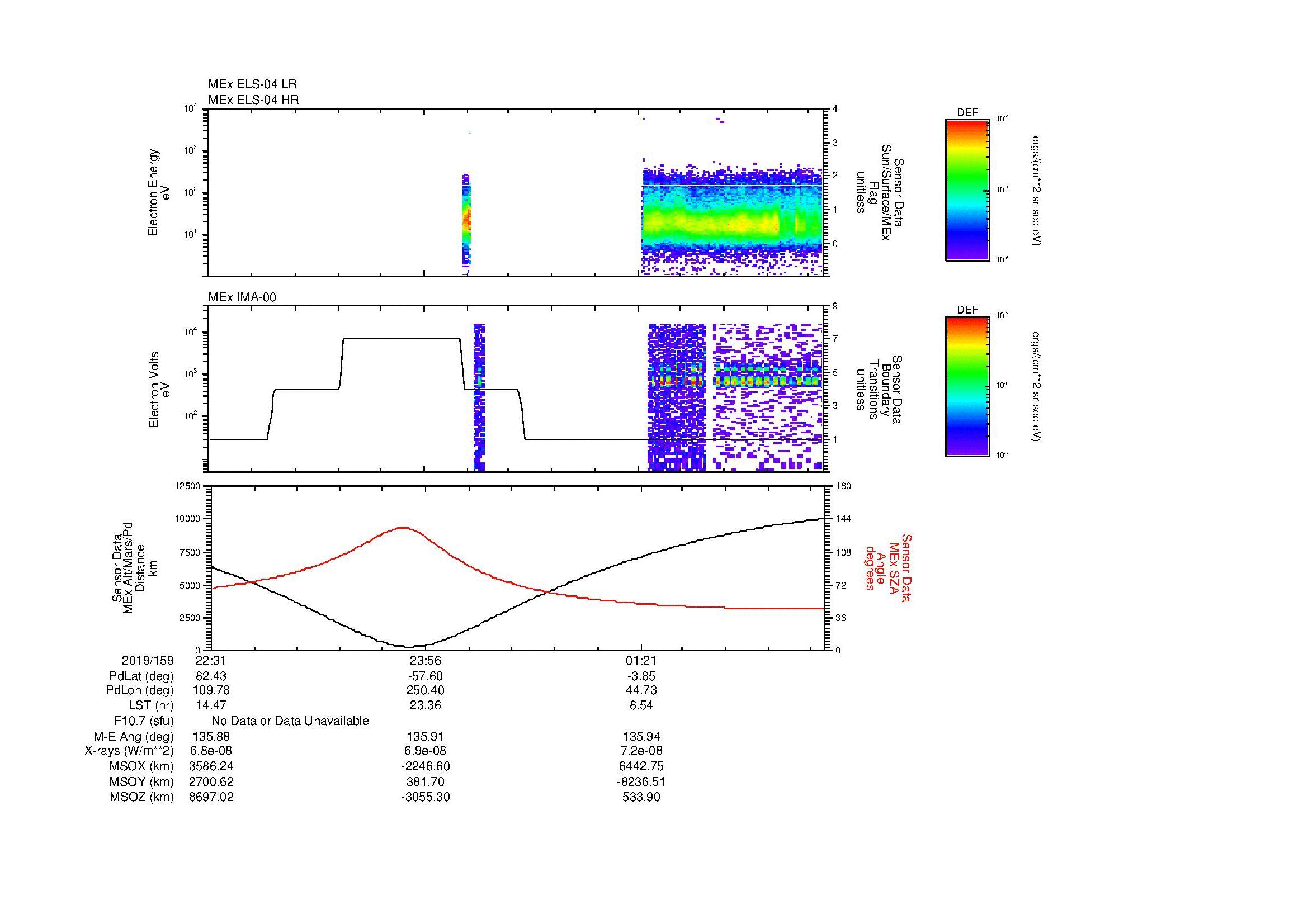Click the X-rays value '6.8e-08'

[211, 751]
